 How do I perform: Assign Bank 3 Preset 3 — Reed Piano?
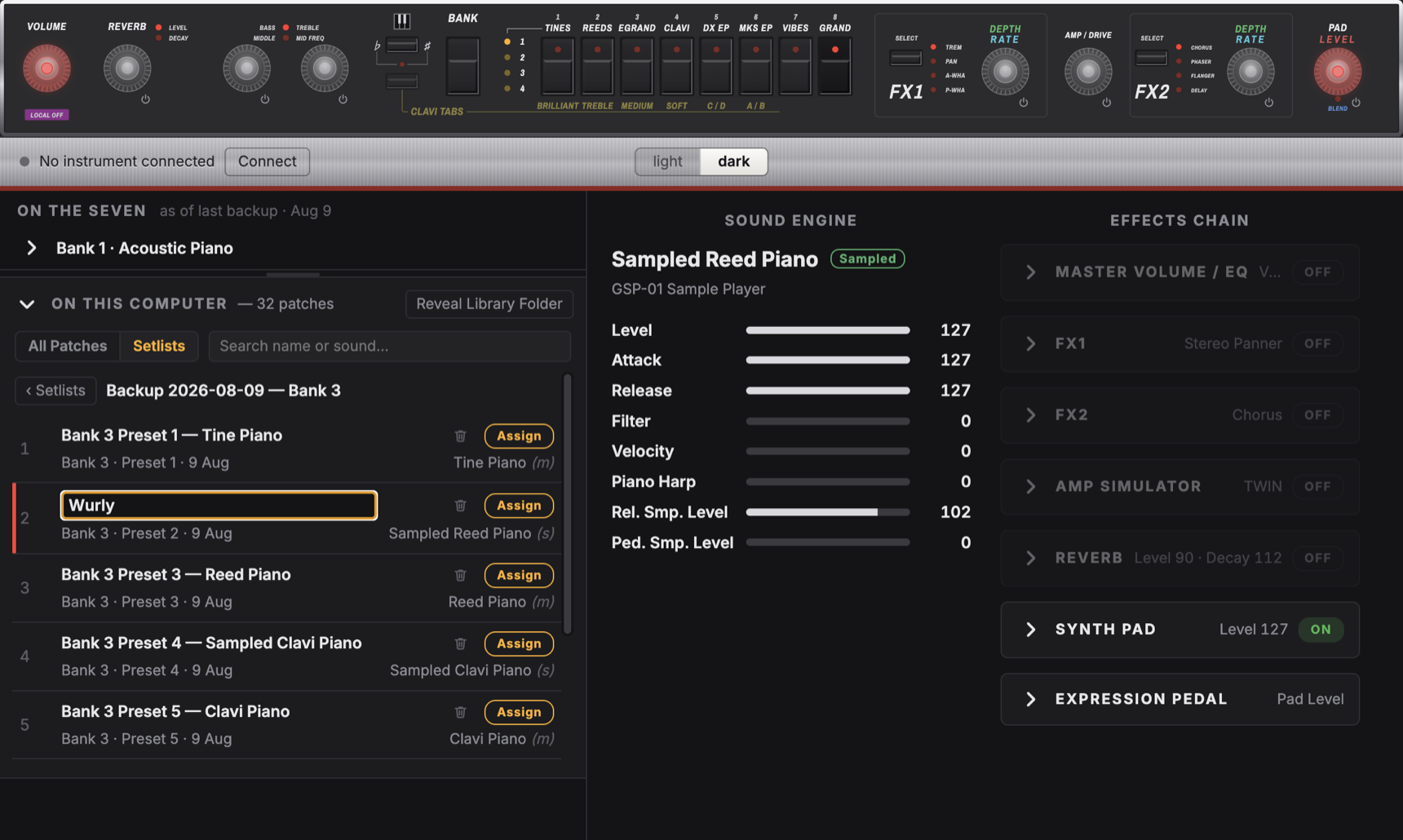point(519,575)
